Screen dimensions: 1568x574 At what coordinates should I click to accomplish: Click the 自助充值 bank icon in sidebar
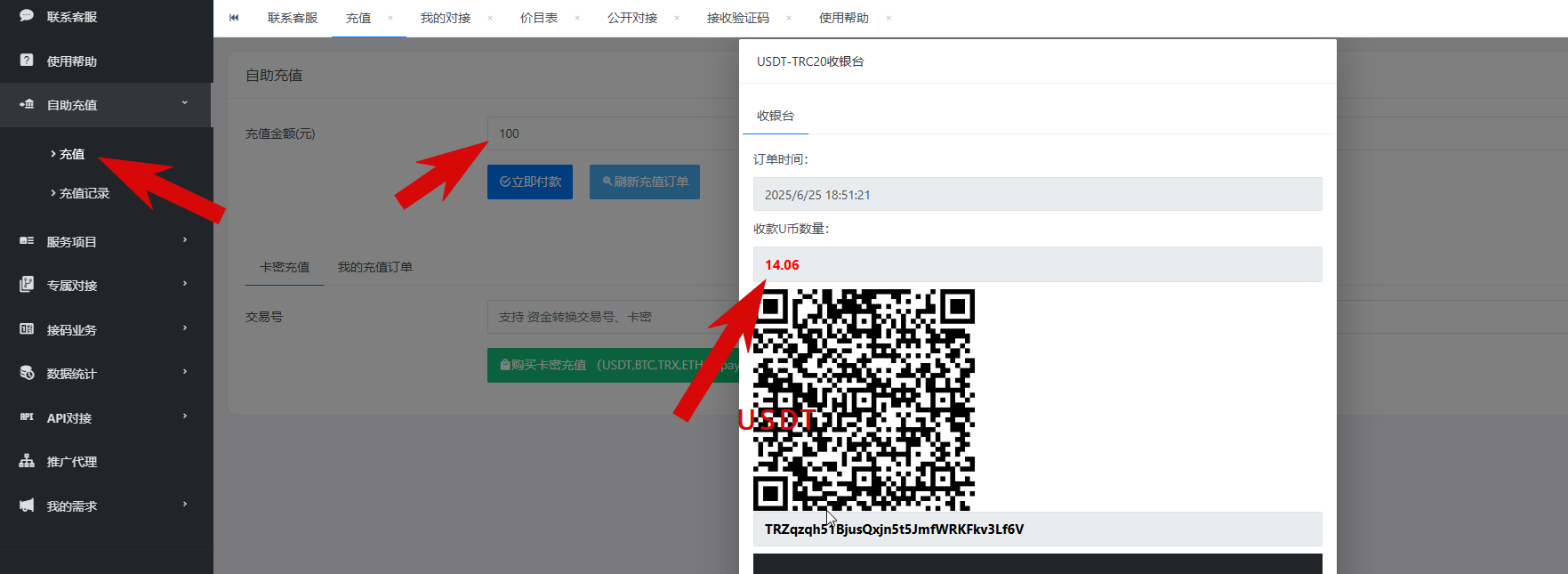(x=27, y=104)
